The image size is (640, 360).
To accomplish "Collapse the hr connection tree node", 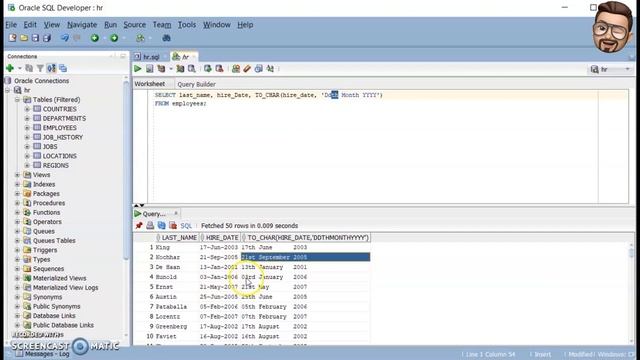I will pyautogui.click(x=8, y=90).
